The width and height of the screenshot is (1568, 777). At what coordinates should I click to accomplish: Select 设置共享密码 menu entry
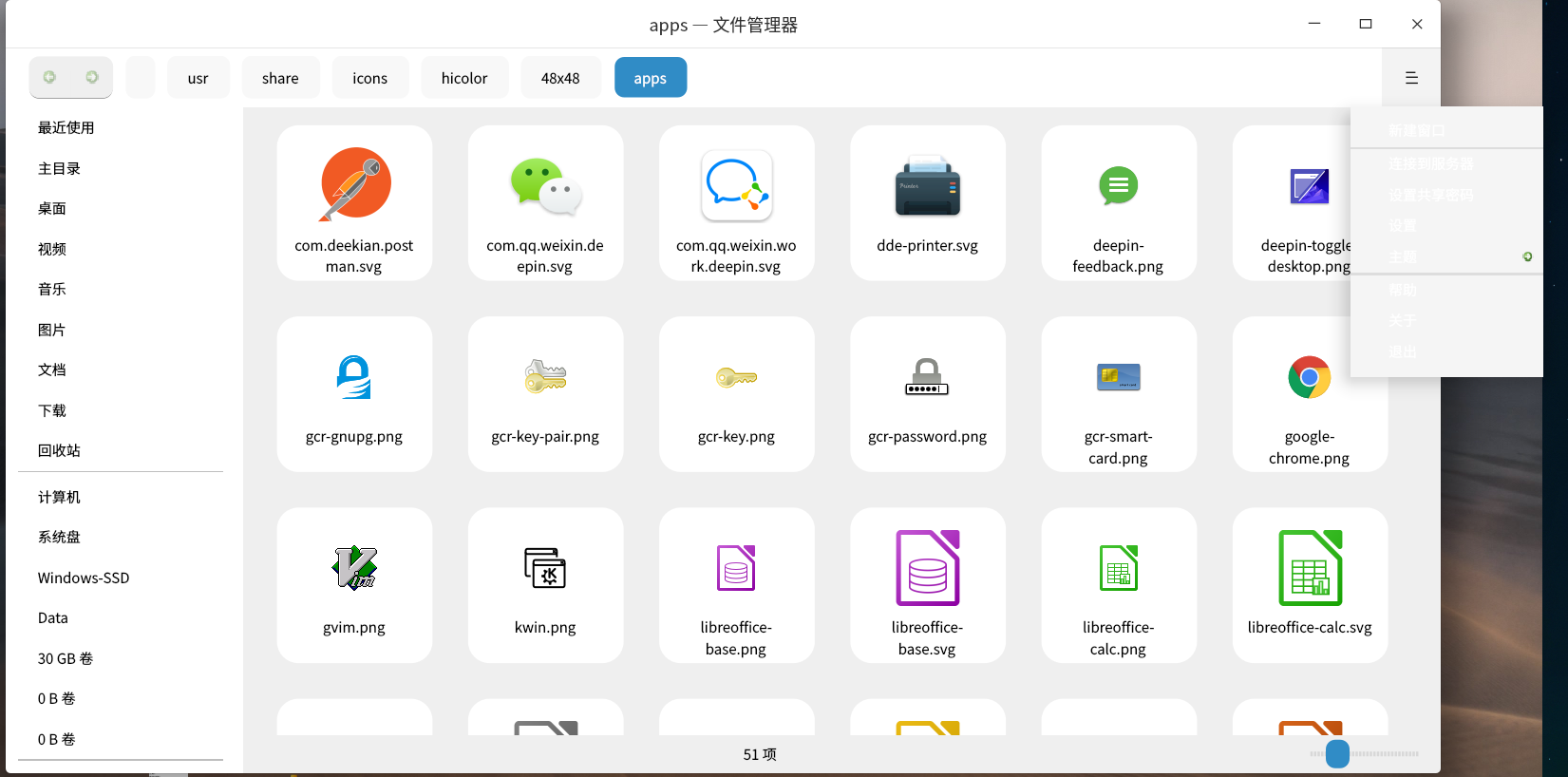coord(1446,195)
